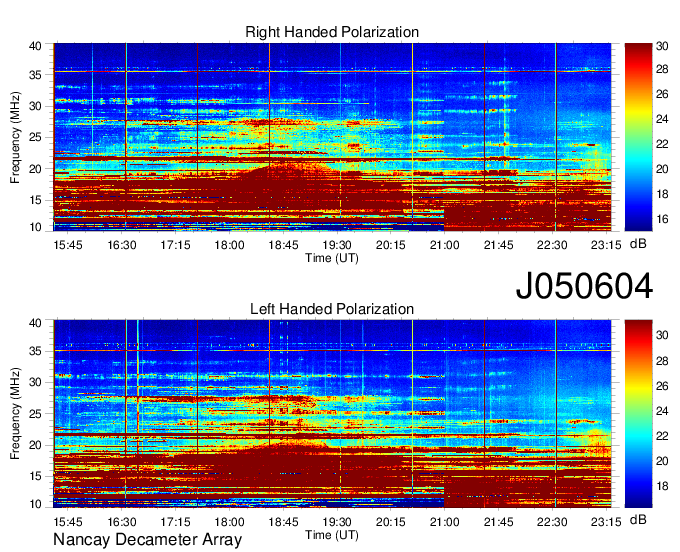Click Frequency (MHz) axis label of Right Handed plot
680x552 pixels.
[x=15, y=137]
